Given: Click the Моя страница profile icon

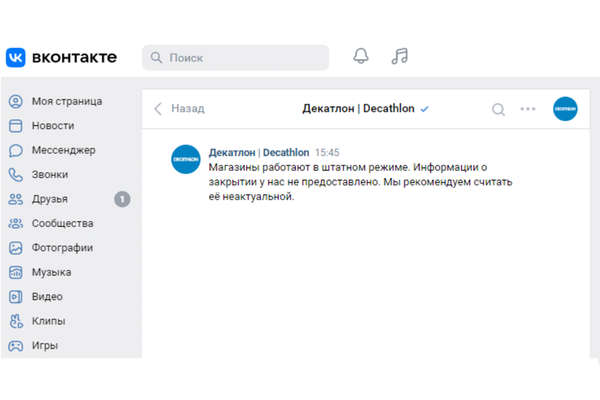Looking at the screenshot, I should [x=16, y=101].
